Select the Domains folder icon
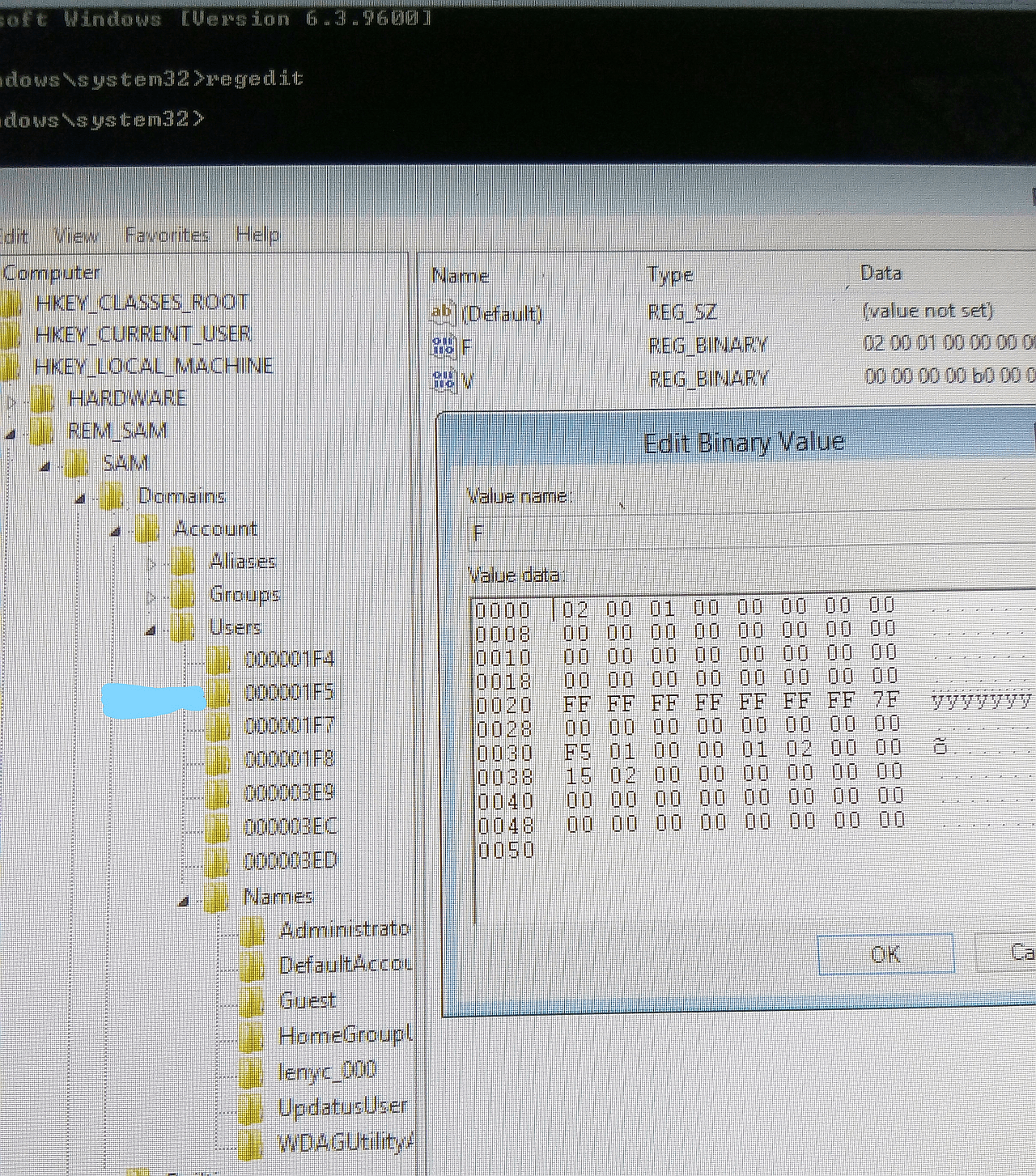1036x1176 pixels. tap(111, 496)
